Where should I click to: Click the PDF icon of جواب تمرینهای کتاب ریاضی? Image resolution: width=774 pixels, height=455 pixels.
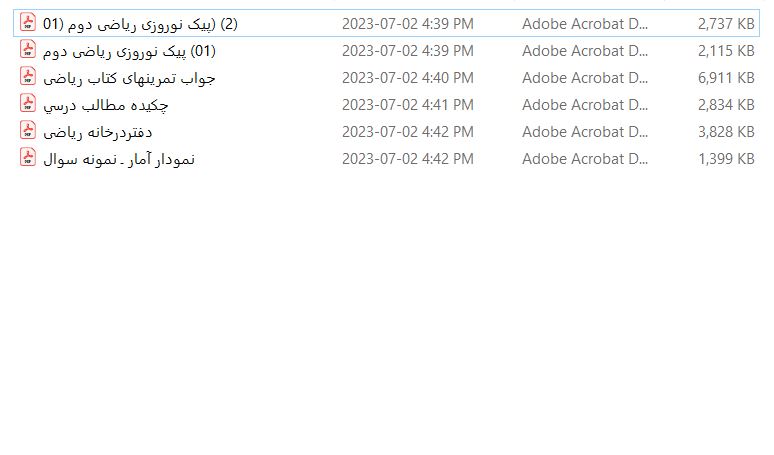click(28, 76)
